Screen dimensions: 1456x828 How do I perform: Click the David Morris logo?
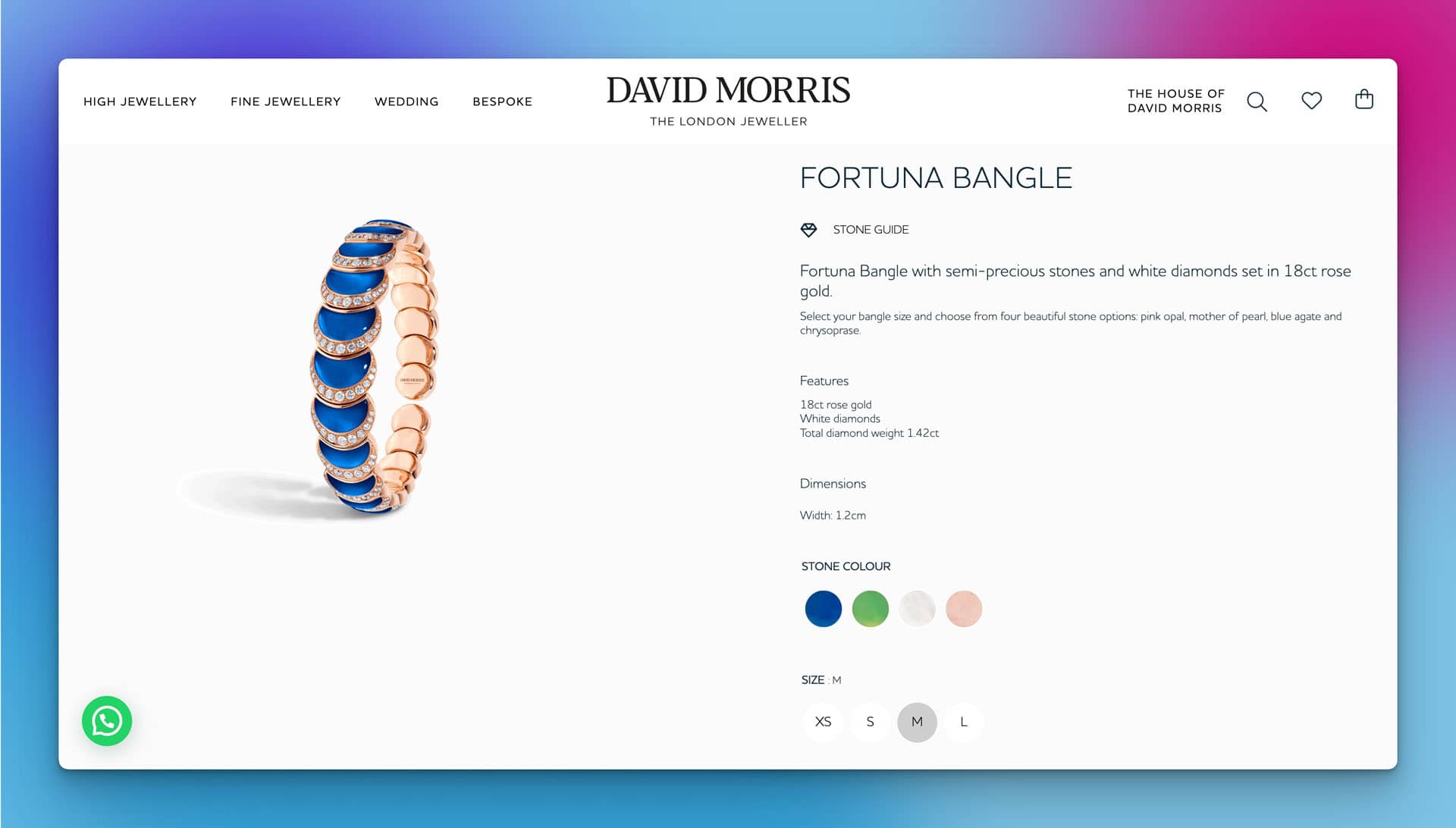click(728, 100)
